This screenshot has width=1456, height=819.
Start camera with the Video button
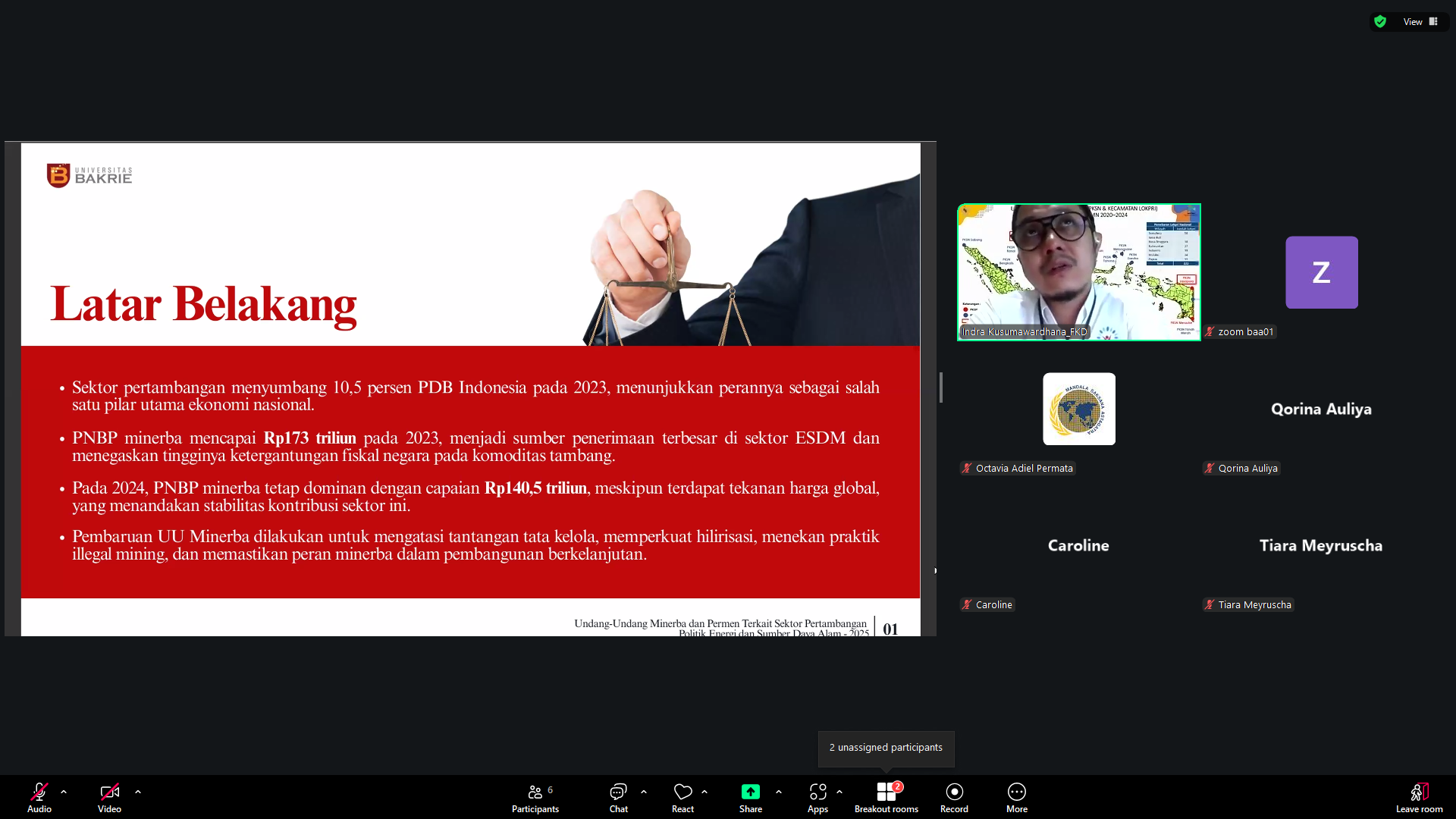109,797
